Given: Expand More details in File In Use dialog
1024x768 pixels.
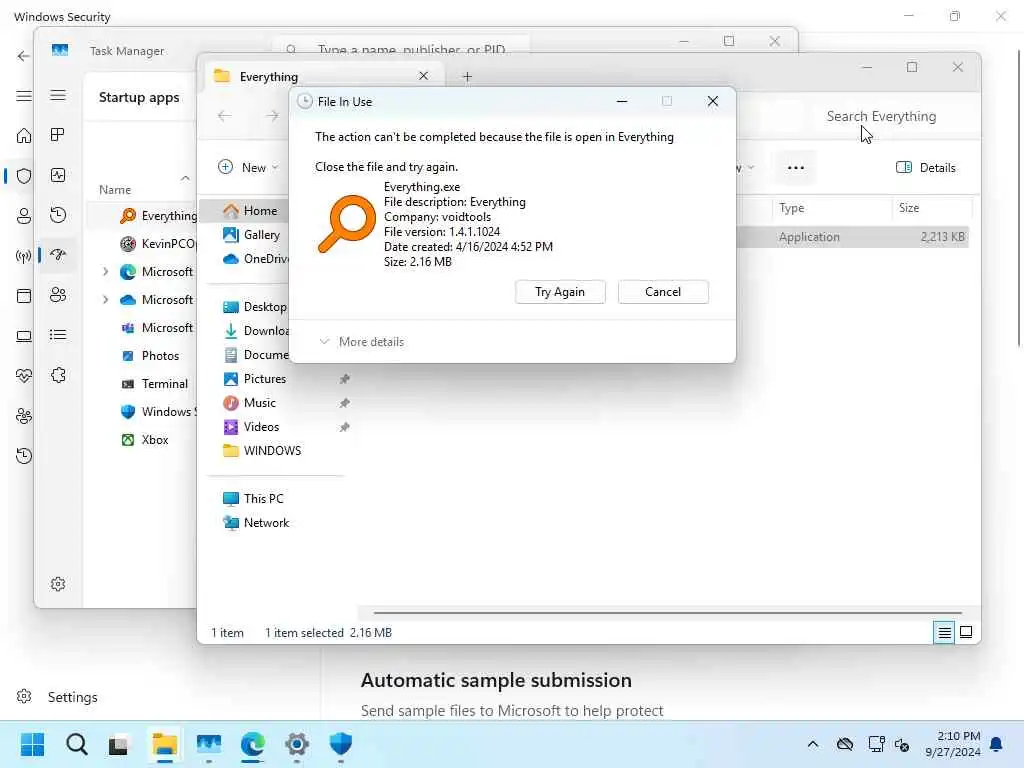Looking at the screenshot, I should point(361,342).
